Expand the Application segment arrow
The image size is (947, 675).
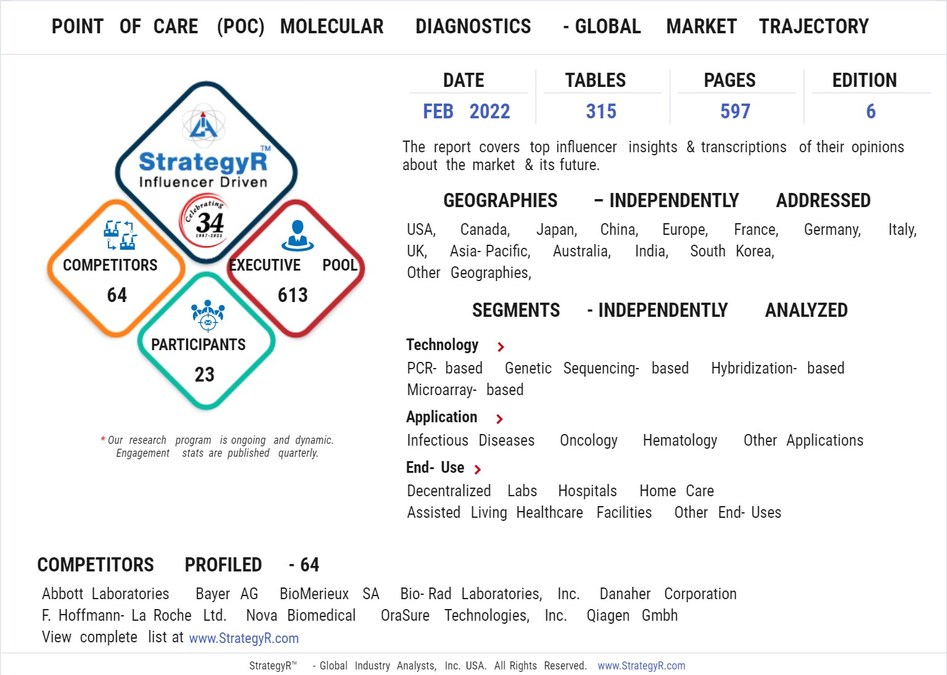pyautogui.click(x=499, y=418)
